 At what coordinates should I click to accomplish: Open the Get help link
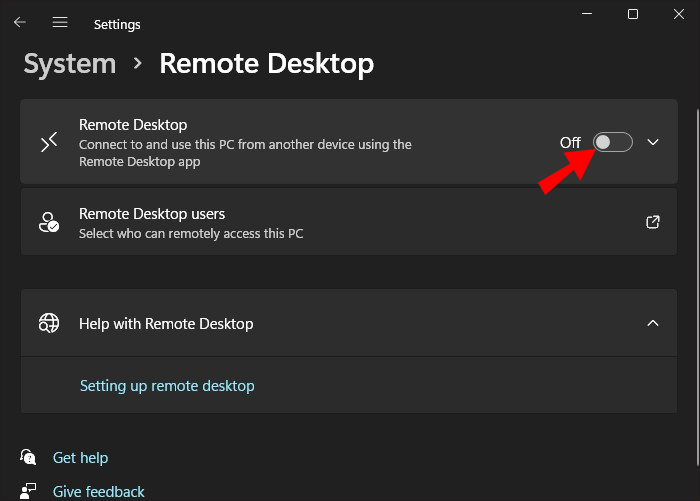coord(80,457)
